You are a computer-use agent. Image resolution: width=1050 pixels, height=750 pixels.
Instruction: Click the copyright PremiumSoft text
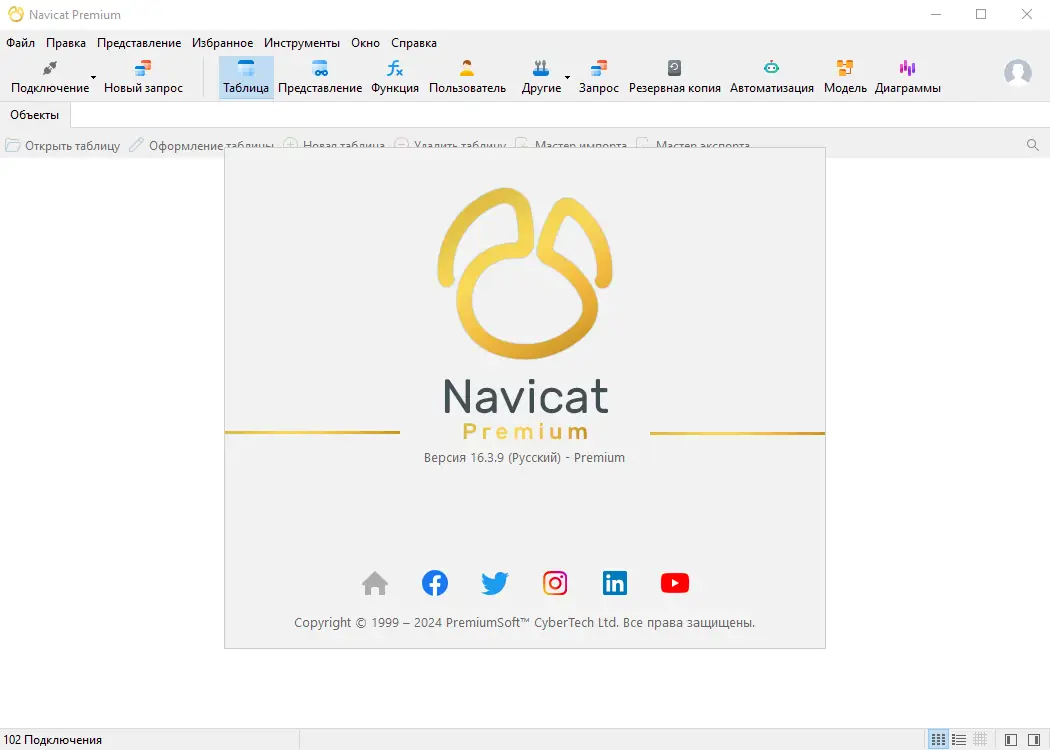(x=524, y=623)
